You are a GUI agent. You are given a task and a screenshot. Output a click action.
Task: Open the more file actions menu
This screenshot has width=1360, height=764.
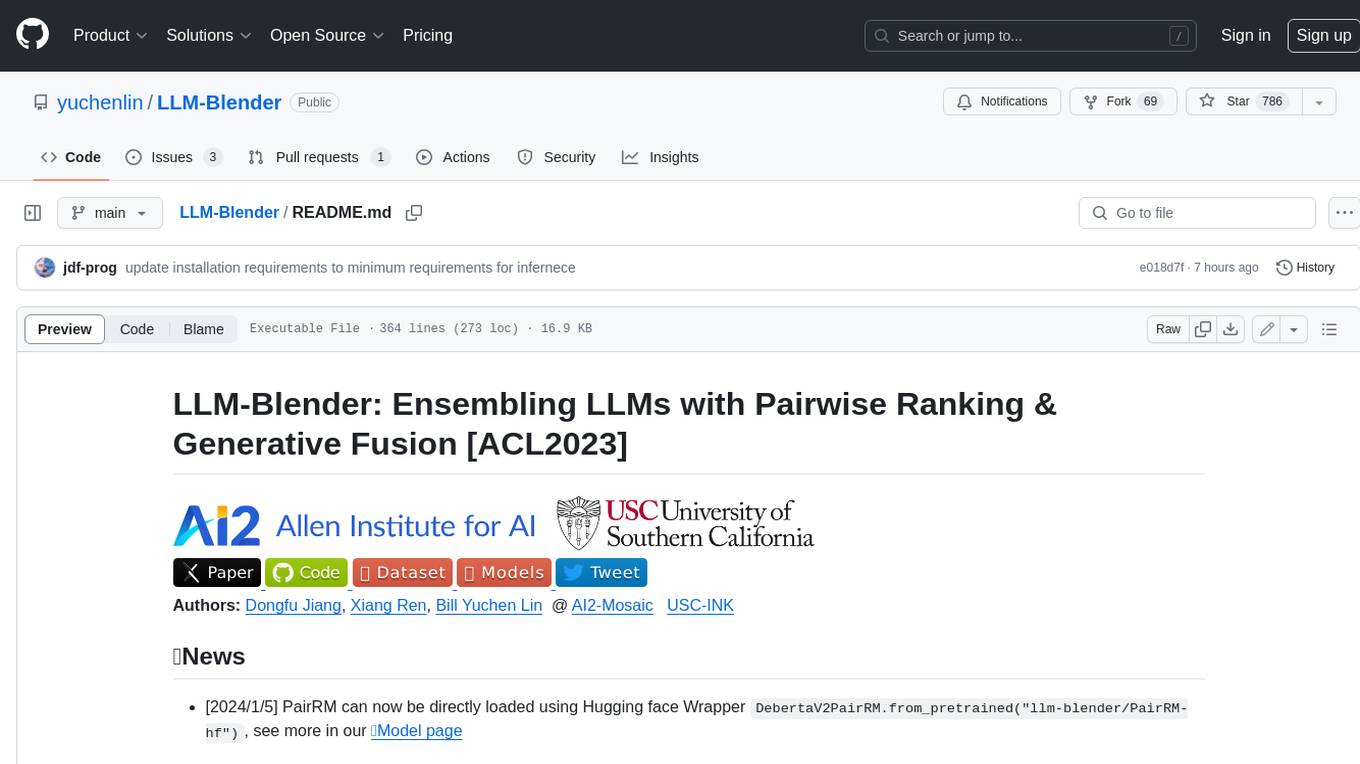point(1344,213)
